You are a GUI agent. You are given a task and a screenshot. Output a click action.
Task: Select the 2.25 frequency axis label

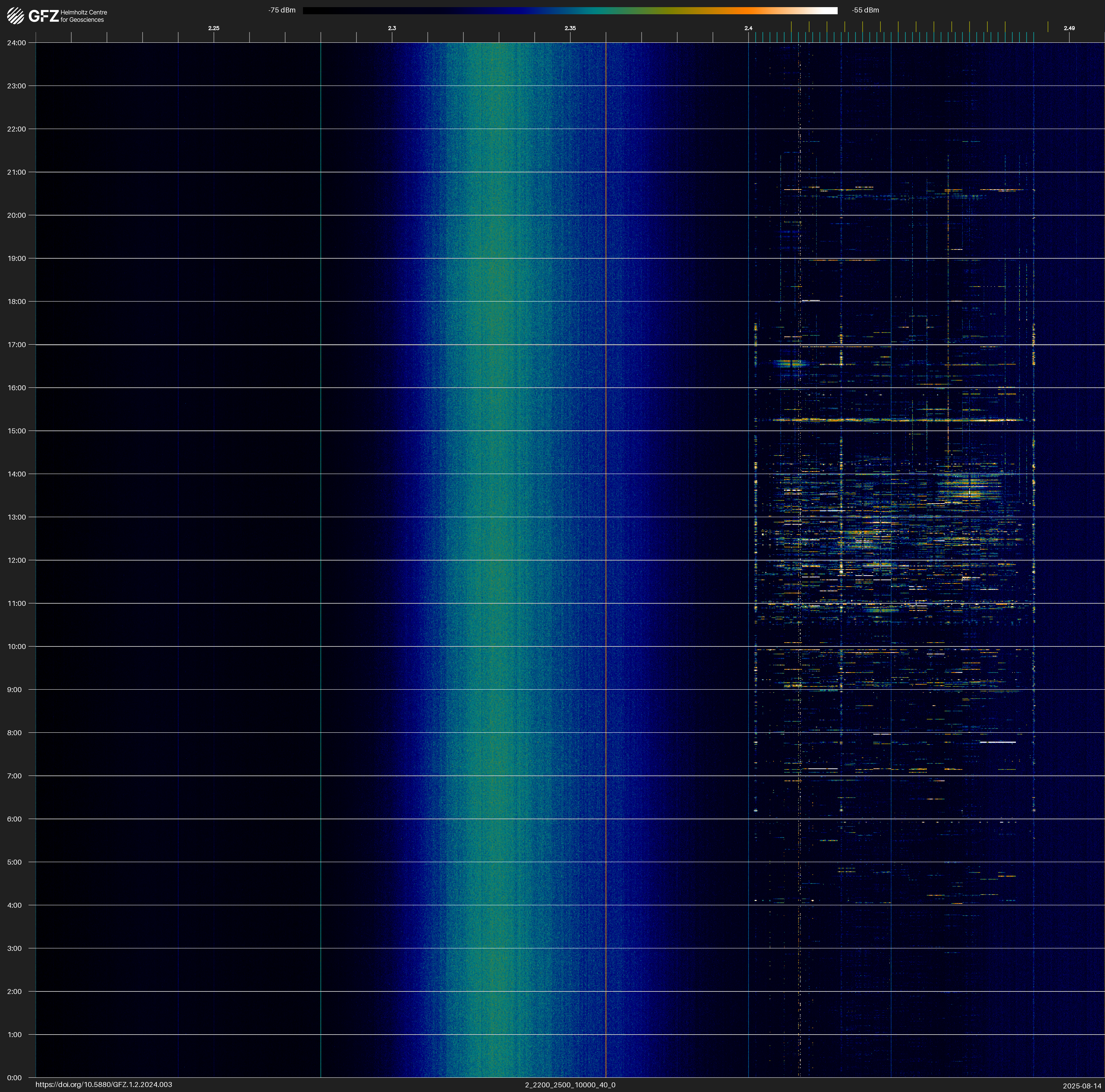pyautogui.click(x=214, y=28)
